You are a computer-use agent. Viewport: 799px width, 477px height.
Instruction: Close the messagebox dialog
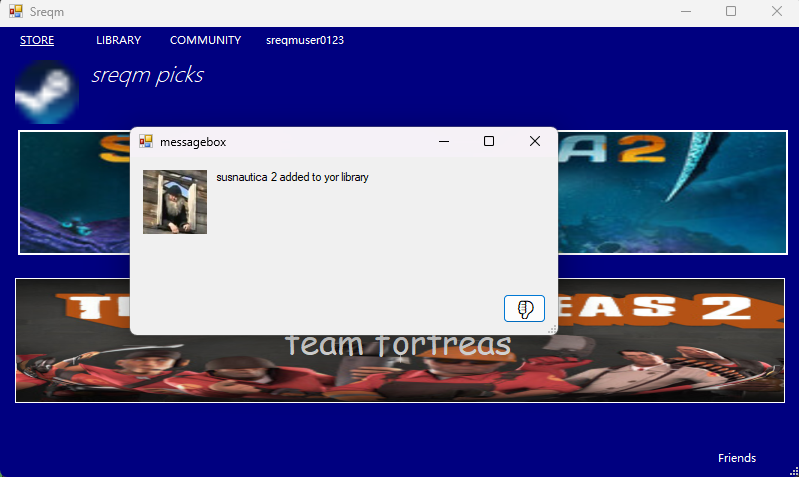coord(535,141)
